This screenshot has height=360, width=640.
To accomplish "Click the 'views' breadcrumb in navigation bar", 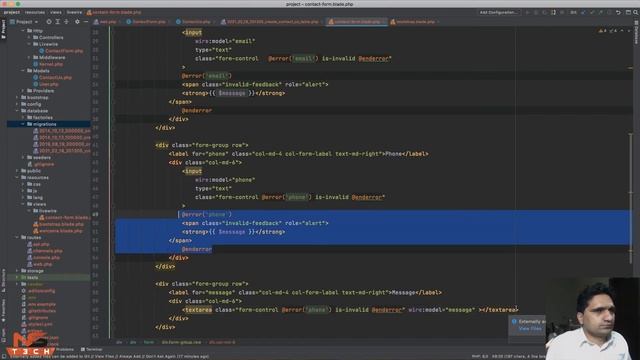I will point(56,13).
